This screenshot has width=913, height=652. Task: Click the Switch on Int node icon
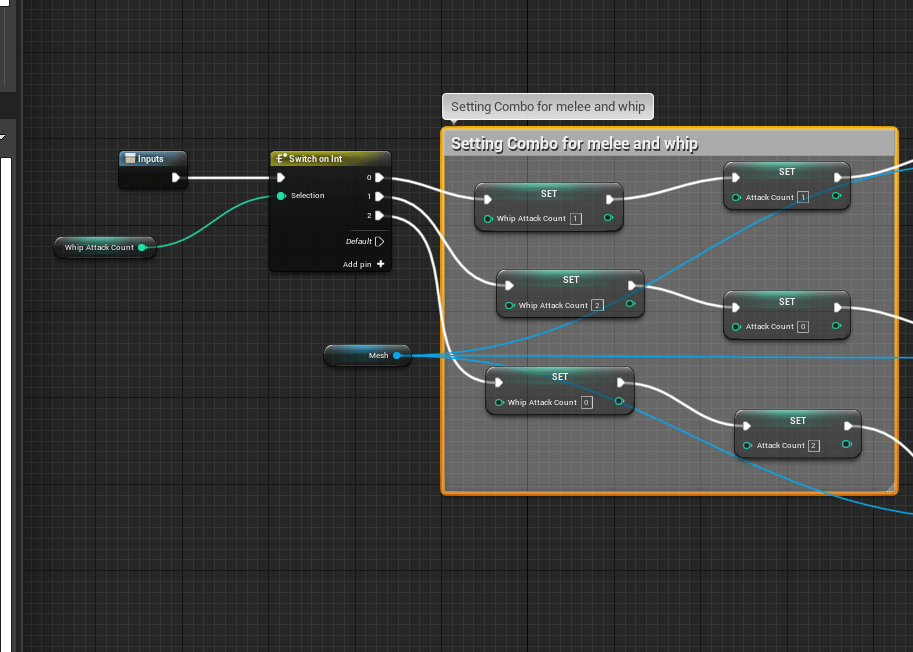coord(280,159)
